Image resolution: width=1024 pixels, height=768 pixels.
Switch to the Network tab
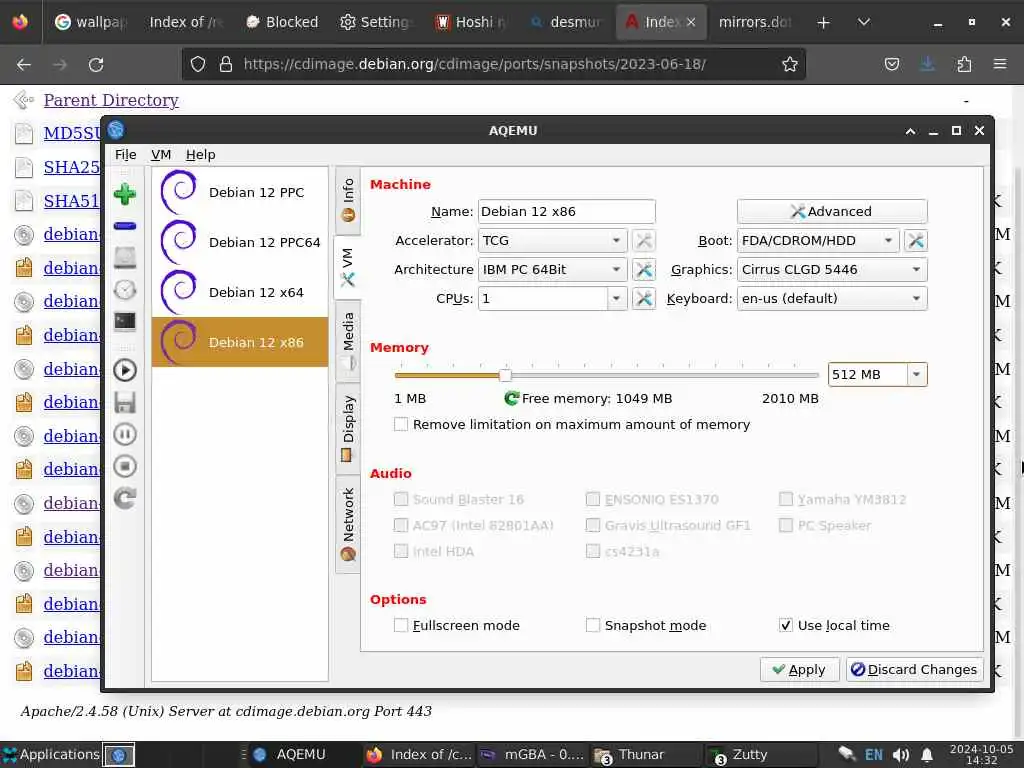click(x=348, y=524)
